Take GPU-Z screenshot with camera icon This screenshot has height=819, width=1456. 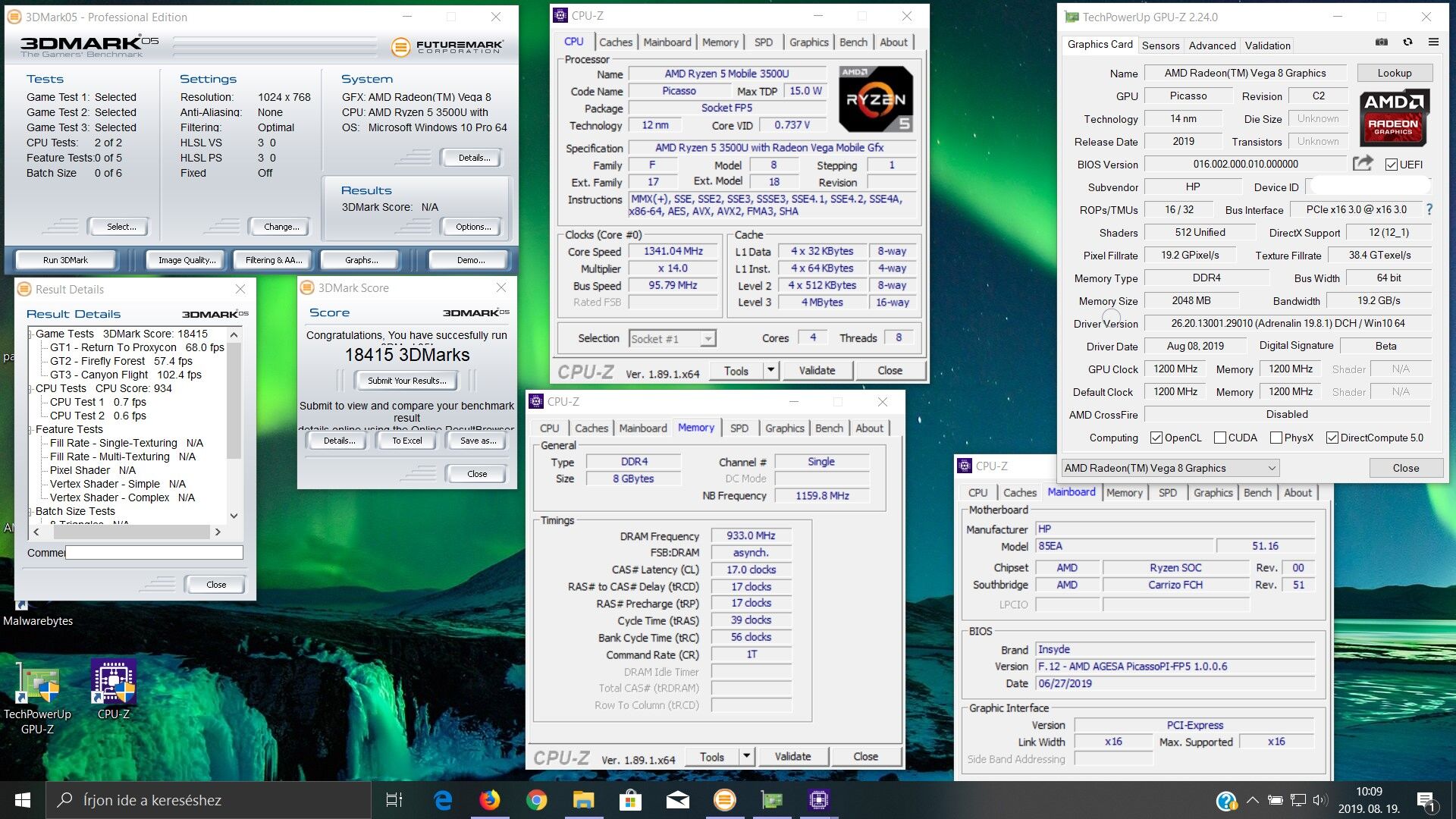1382,42
